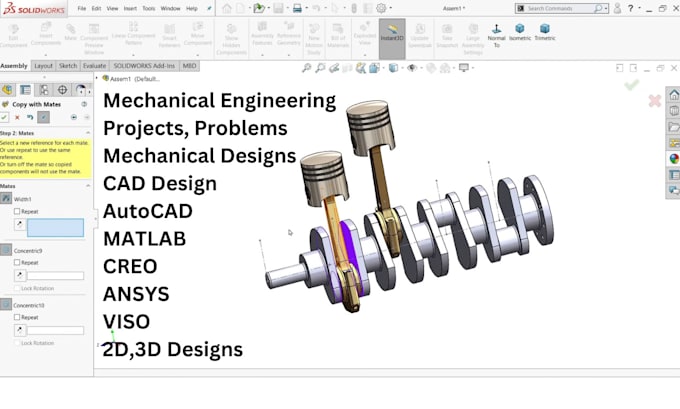Image resolution: width=680 pixels, height=409 pixels.
Task: Start a New Motion Study
Action: (x=314, y=40)
